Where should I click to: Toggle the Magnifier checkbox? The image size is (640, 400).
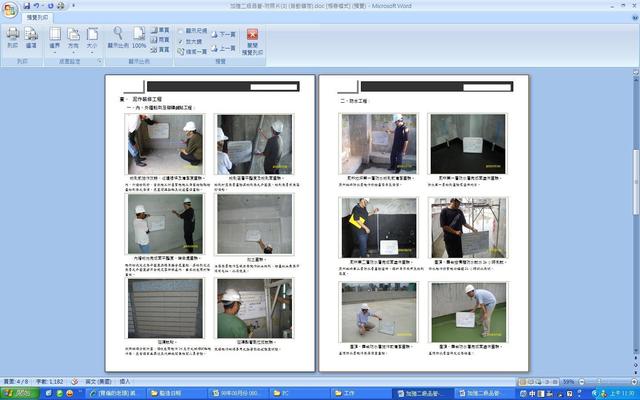[180, 42]
